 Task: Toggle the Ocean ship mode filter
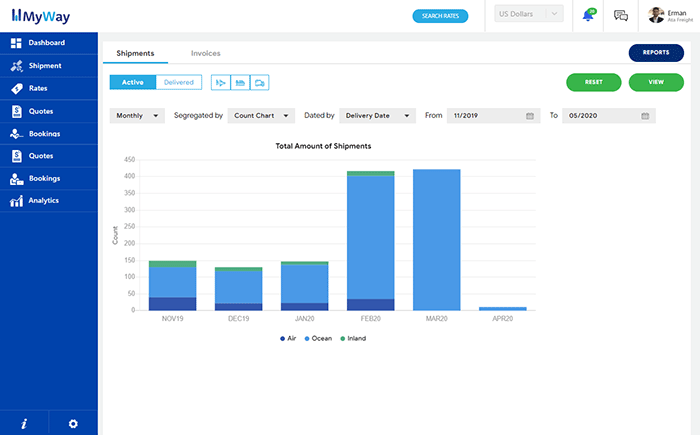tap(240, 83)
